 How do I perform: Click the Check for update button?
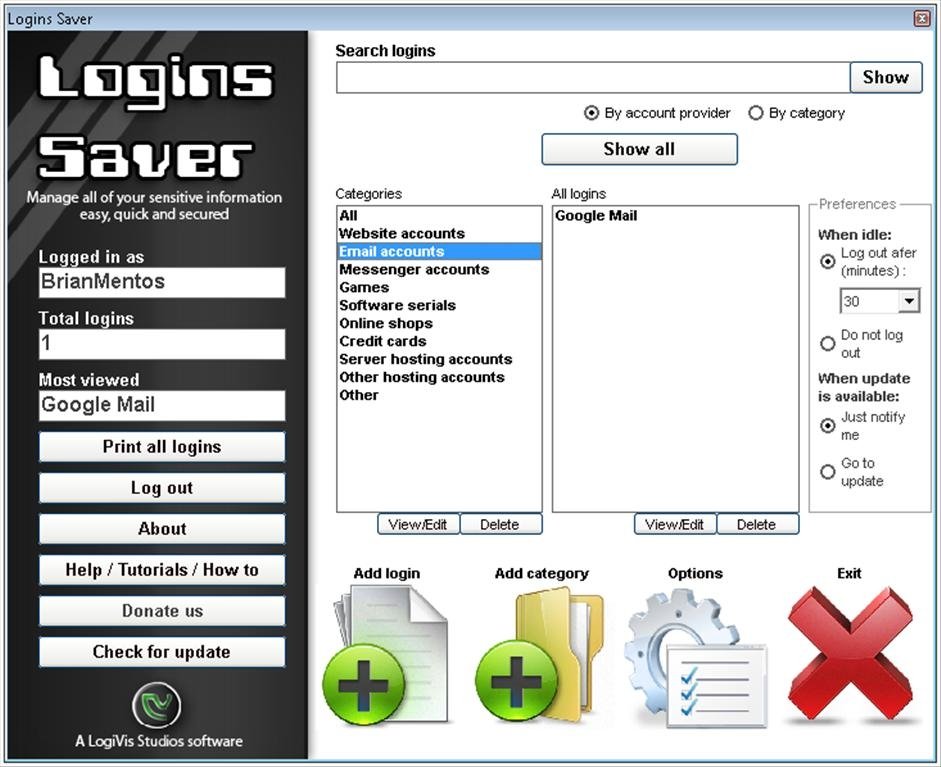pos(162,652)
